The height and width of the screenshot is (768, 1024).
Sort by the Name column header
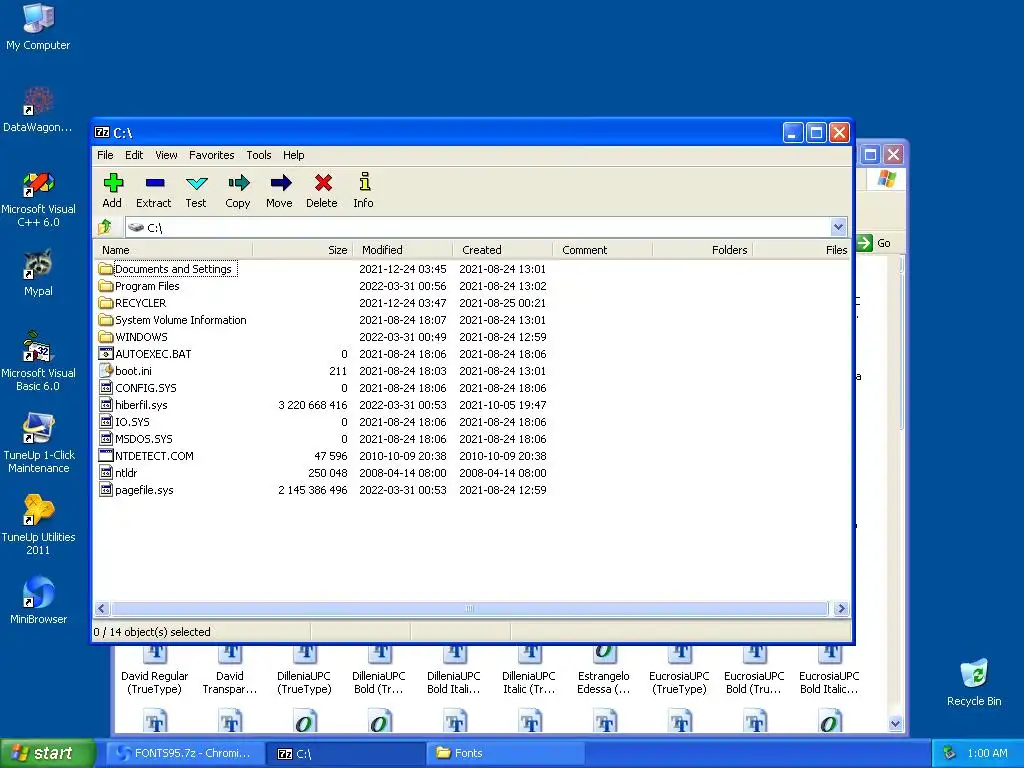[x=174, y=250]
